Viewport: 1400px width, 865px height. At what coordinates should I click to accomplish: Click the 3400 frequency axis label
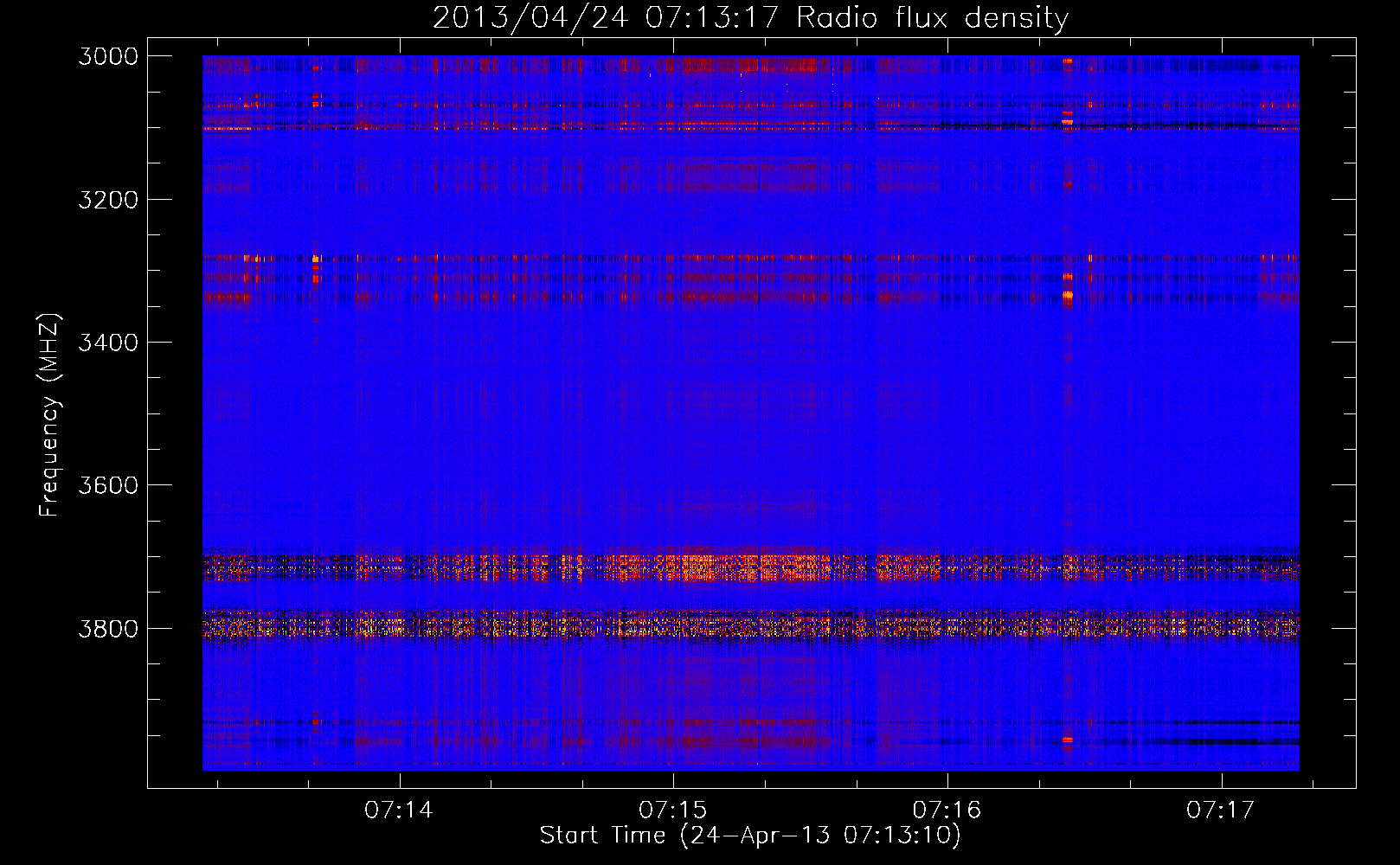point(108,343)
